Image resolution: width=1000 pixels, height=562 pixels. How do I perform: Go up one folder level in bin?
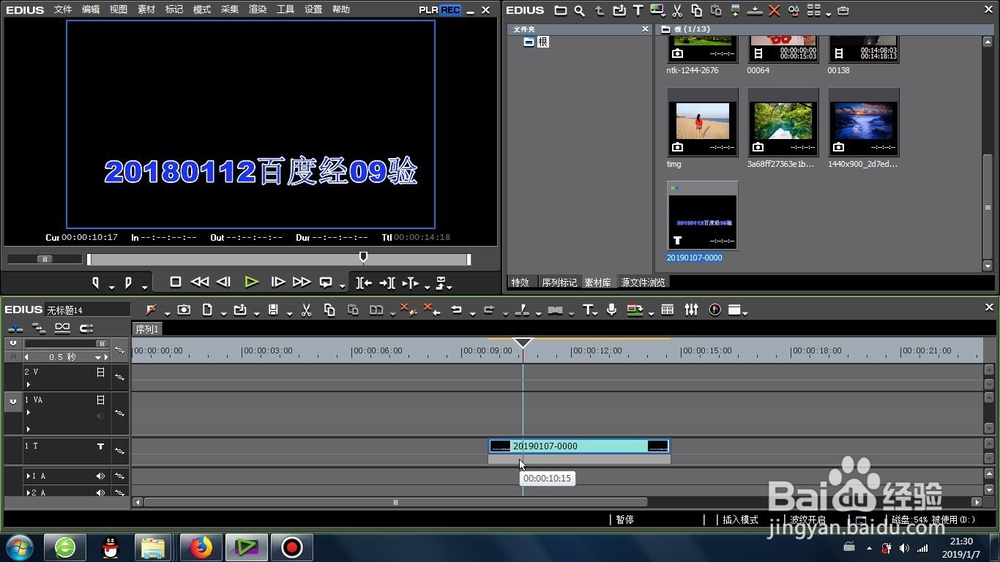click(x=599, y=10)
